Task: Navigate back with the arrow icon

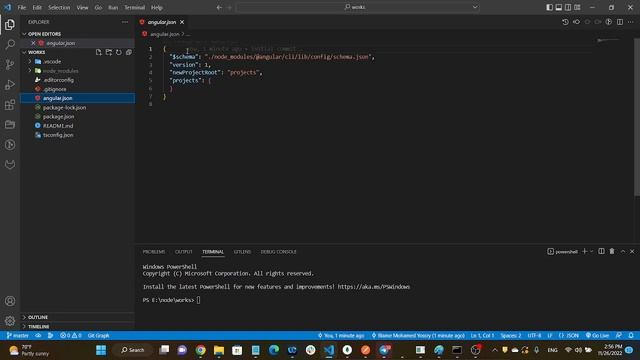Action: coord(219,7)
